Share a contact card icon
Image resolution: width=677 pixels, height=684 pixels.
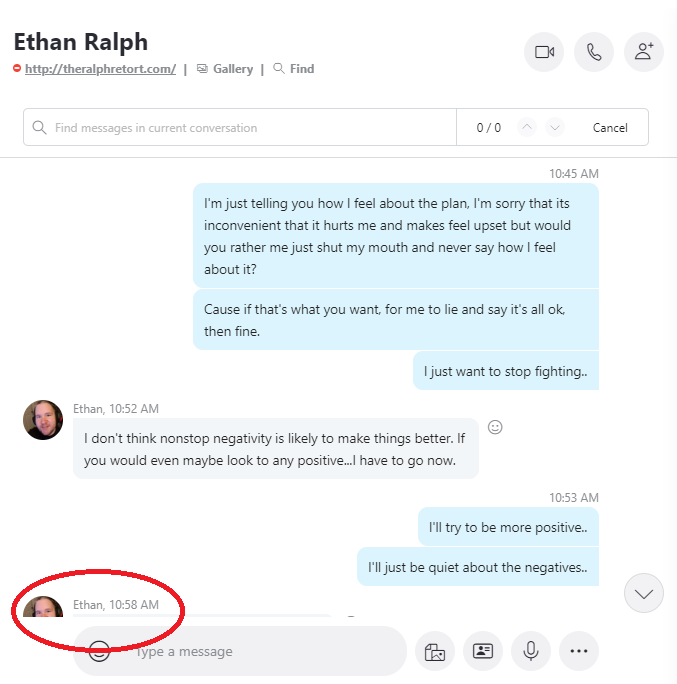483,651
